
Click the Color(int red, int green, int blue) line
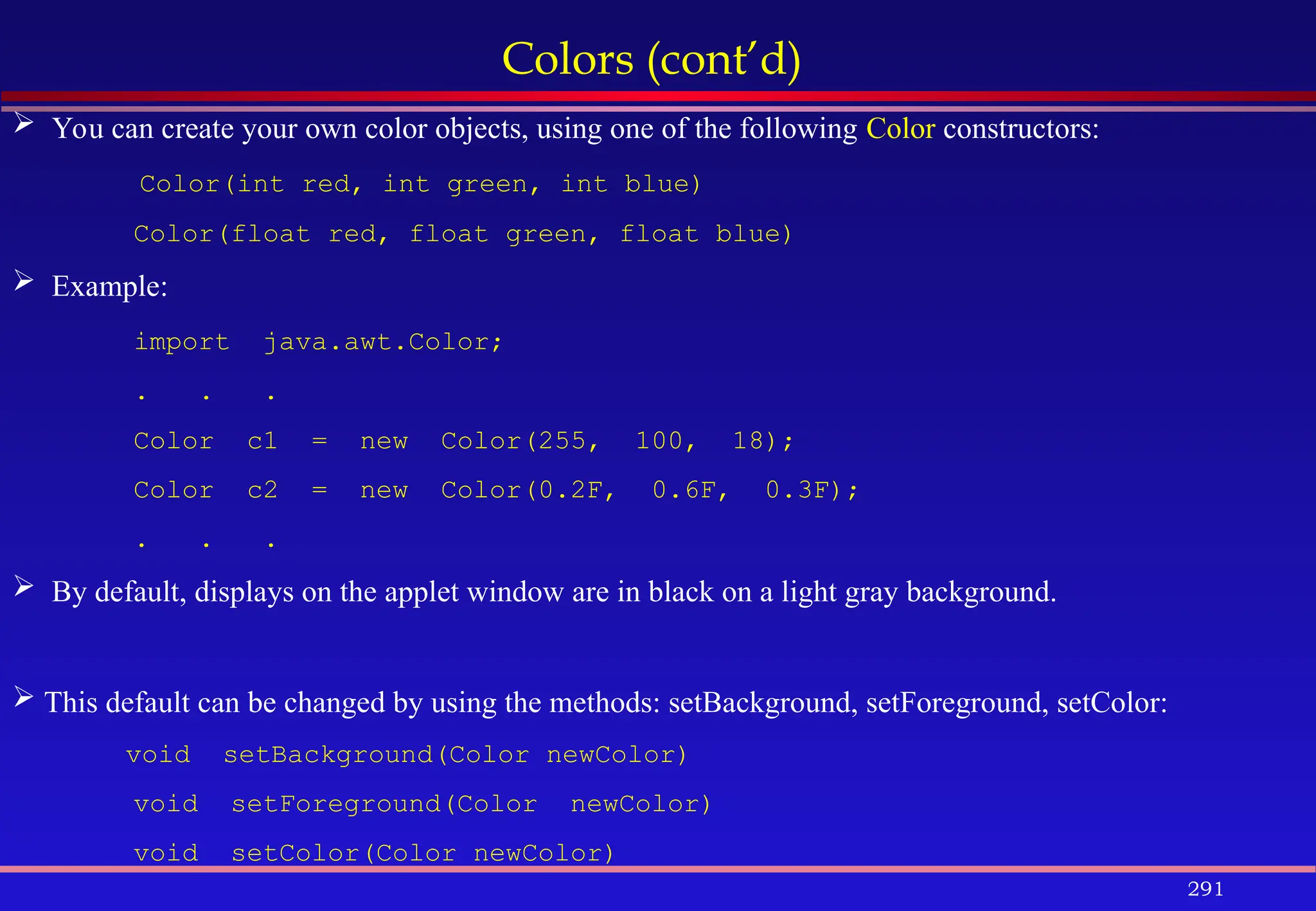[x=420, y=184]
